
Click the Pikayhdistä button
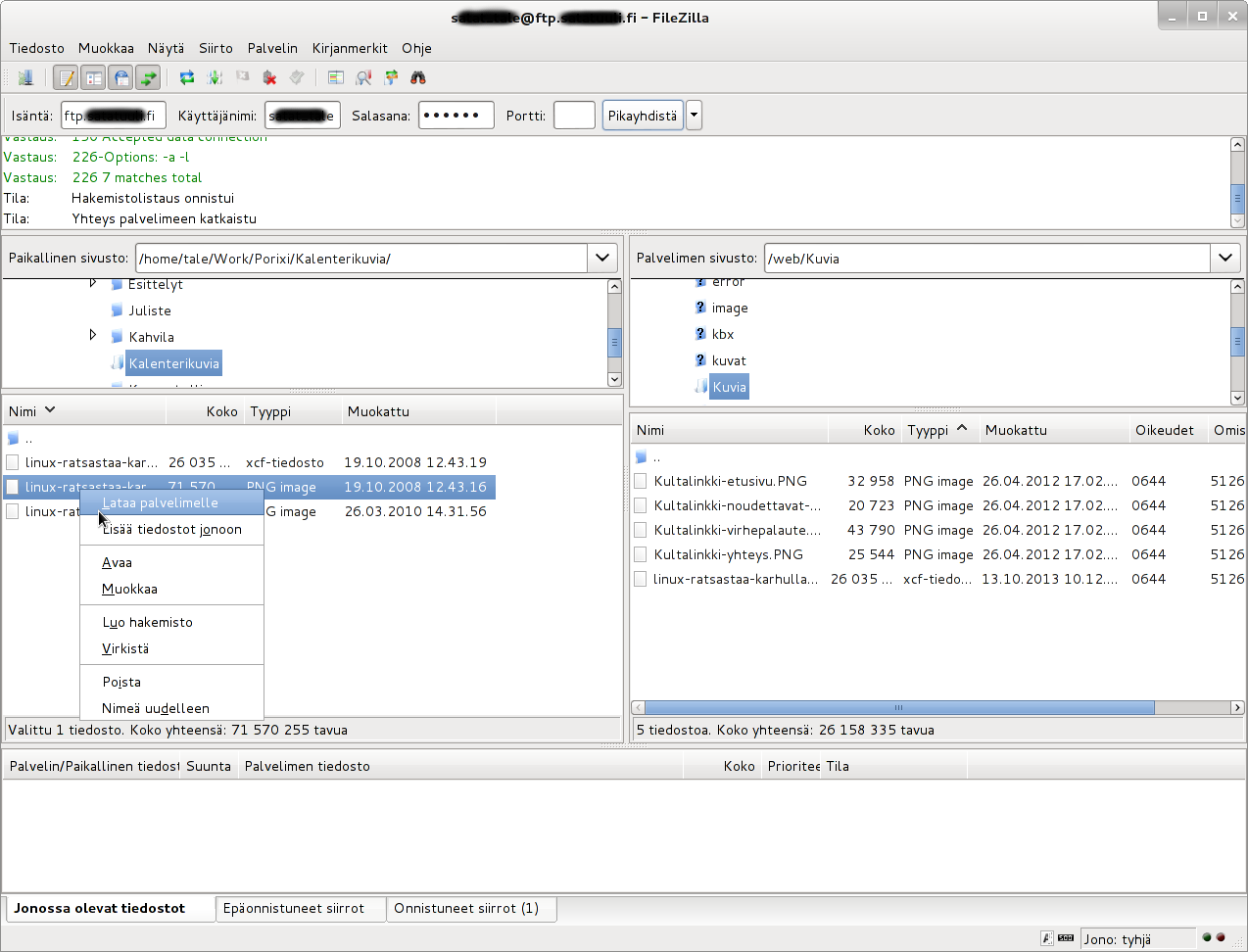click(x=643, y=116)
